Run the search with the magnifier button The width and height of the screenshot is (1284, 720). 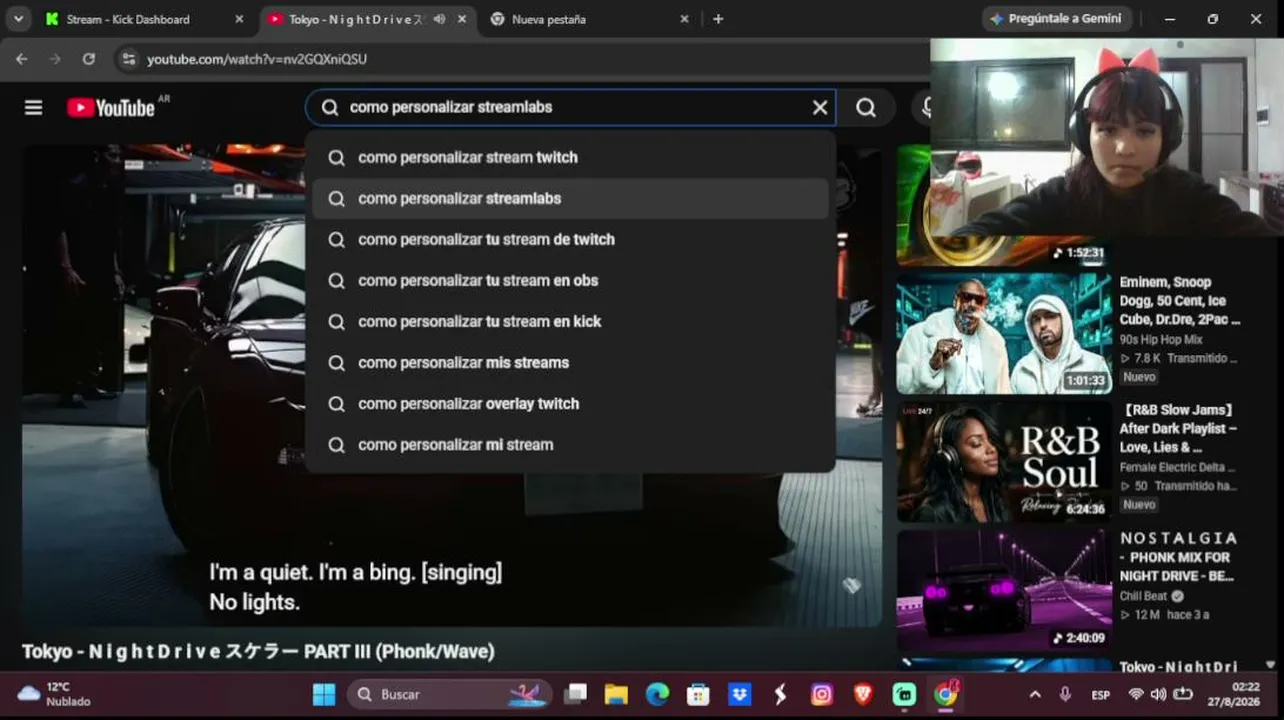click(x=866, y=107)
